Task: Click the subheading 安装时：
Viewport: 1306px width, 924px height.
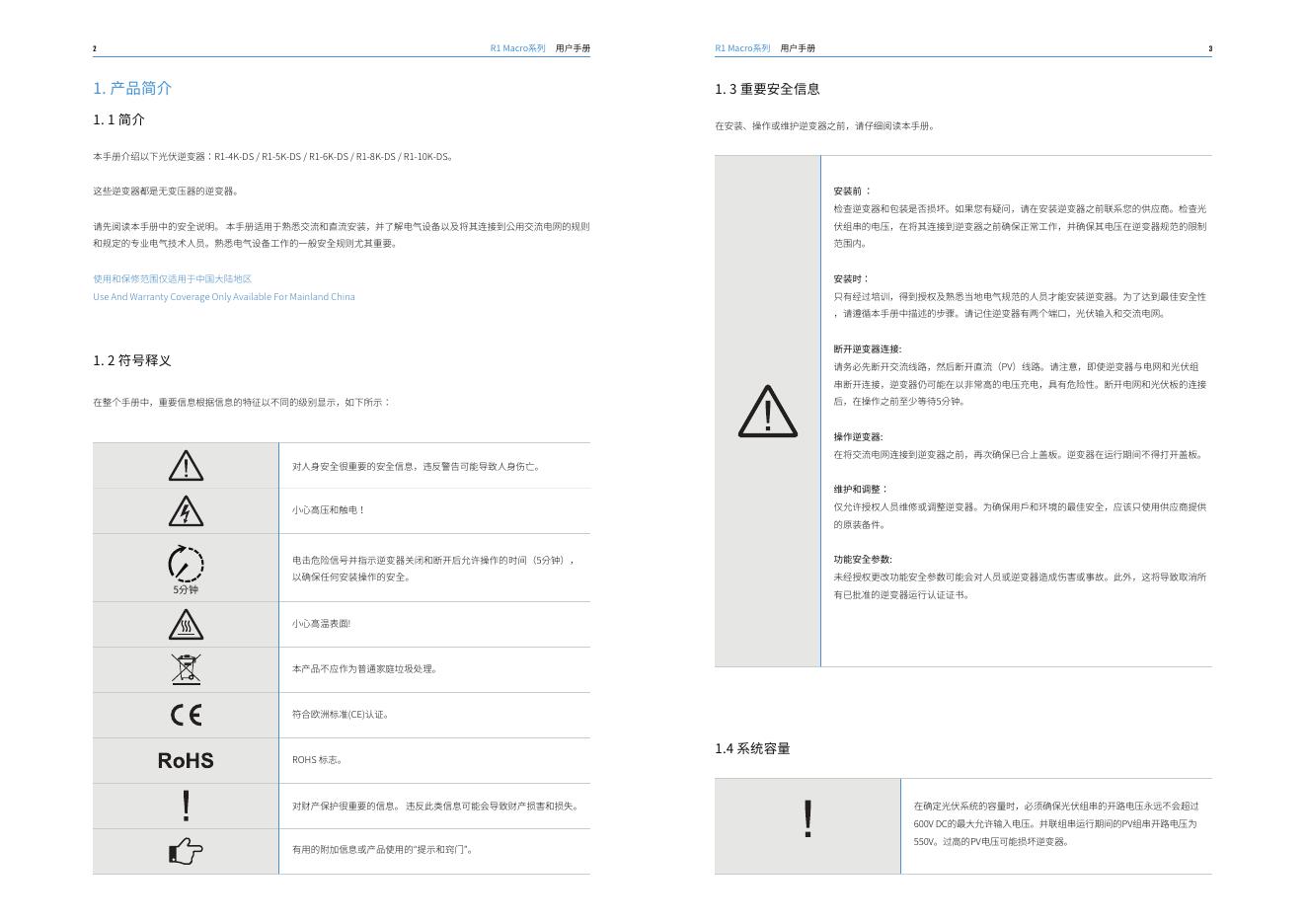Action: pyautogui.click(x=852, y=278)
